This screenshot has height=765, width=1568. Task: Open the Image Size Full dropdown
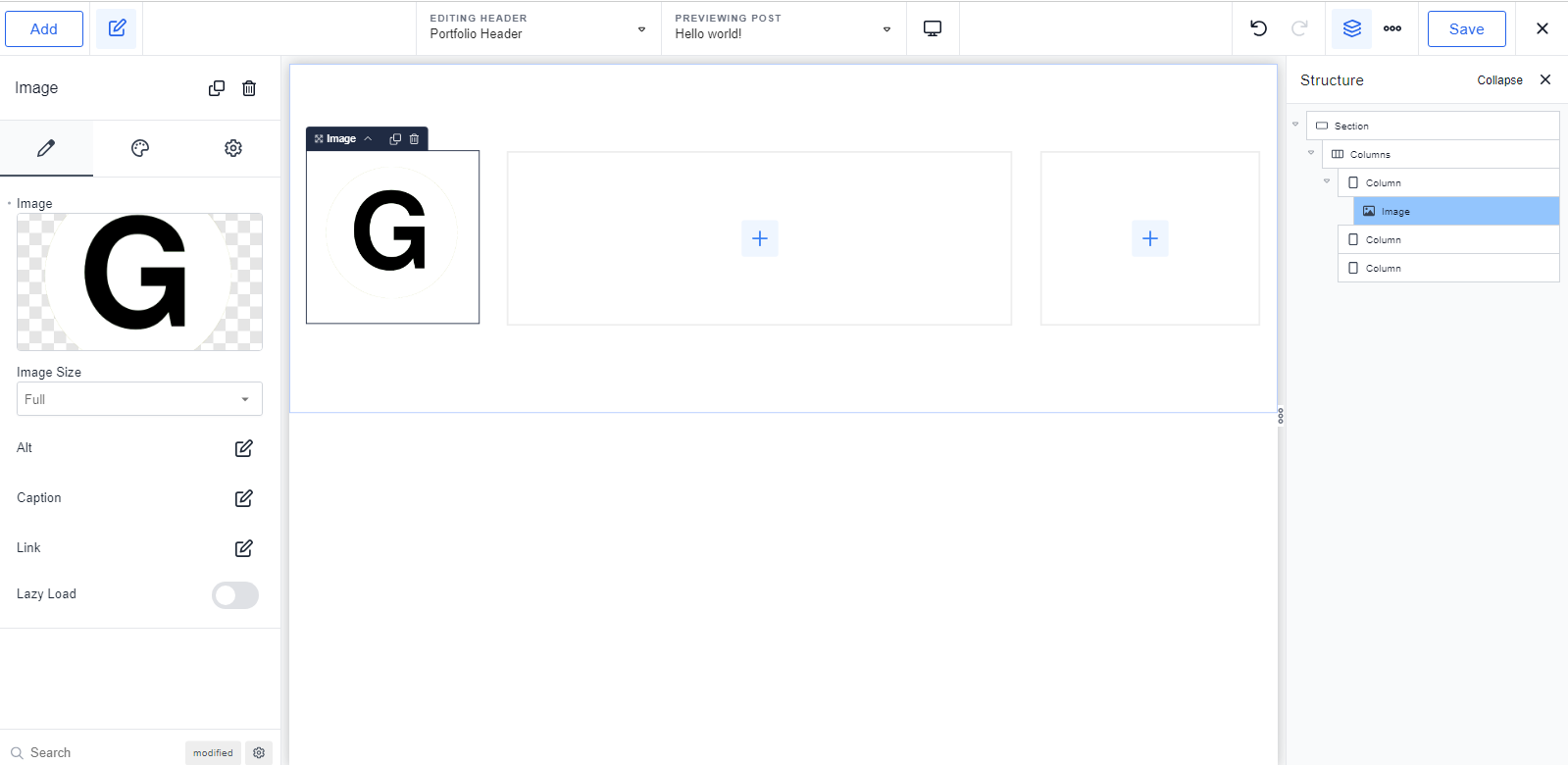point(139,399)
